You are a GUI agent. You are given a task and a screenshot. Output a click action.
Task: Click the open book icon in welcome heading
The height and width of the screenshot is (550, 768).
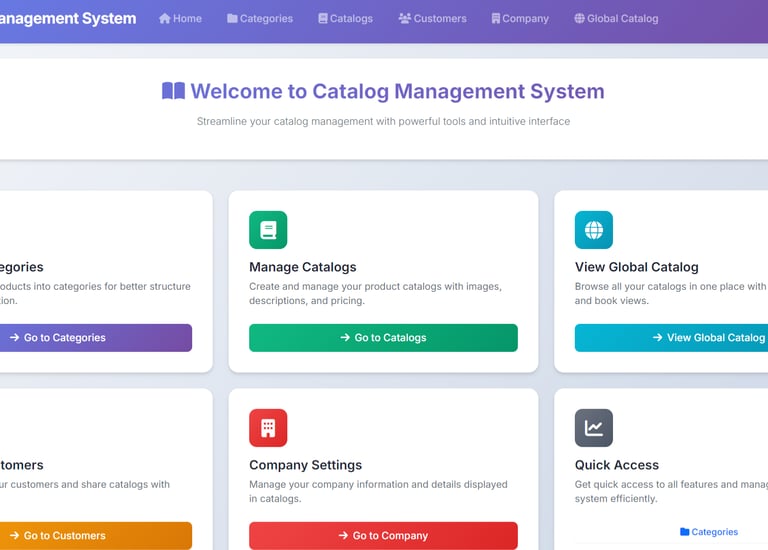coord(173,91)
